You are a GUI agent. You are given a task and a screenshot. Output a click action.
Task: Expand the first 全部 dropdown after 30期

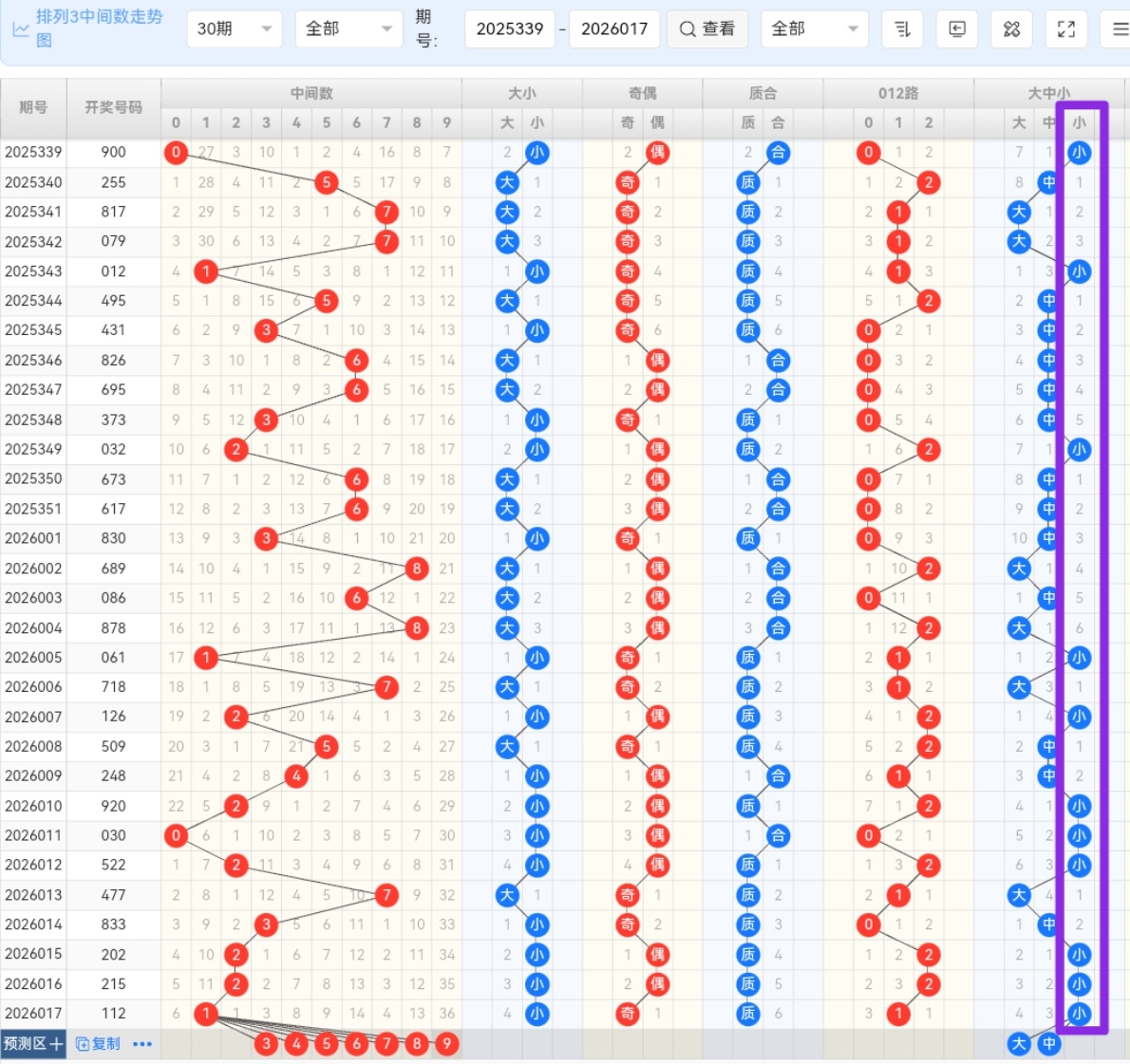point(348,29)
